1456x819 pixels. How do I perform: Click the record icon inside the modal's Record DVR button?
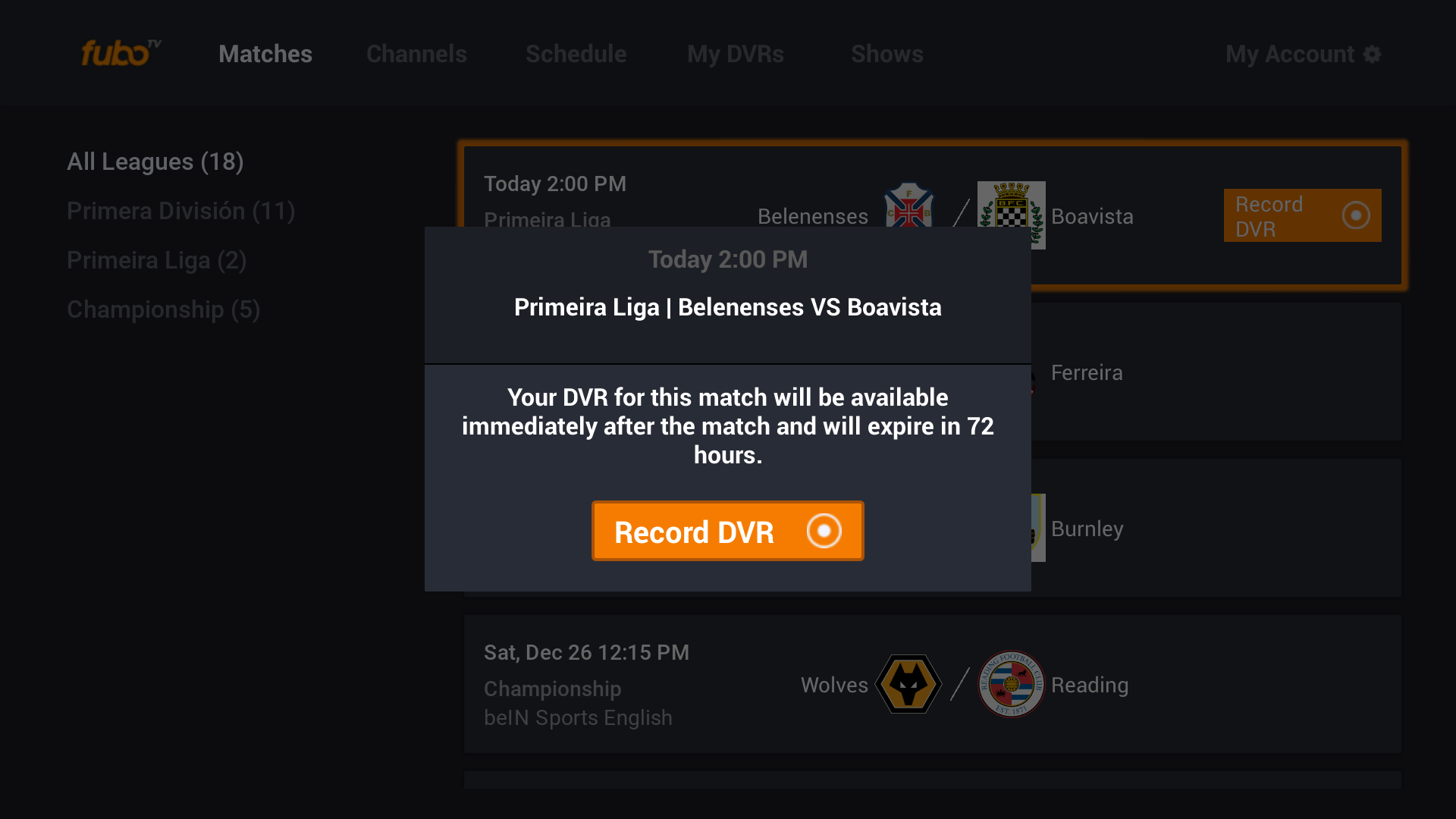(x=824, y=531)
